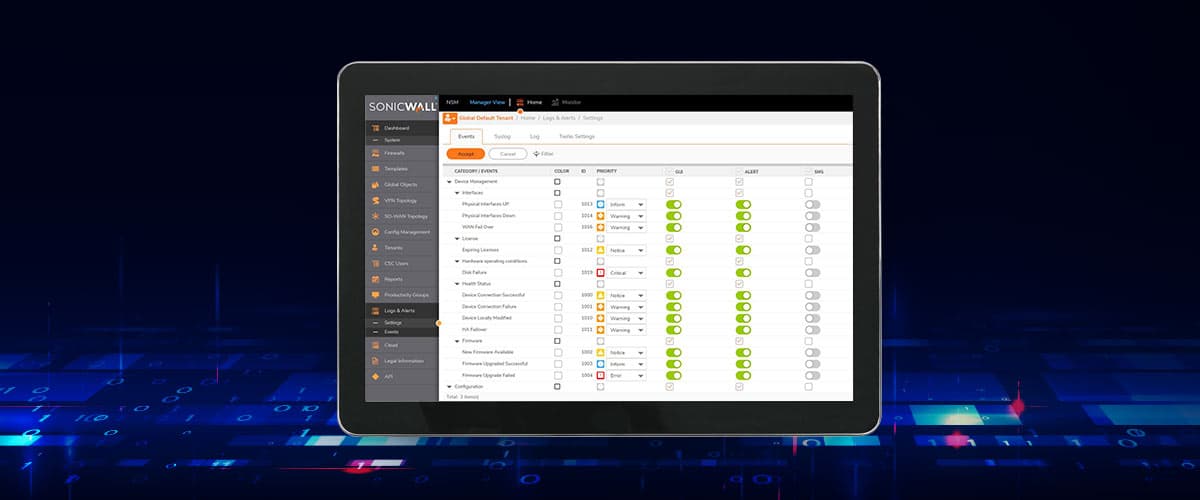Open the Legal Information sidebar icon
The height and width of the screenshot is (500, 1200).
(375, 360)
